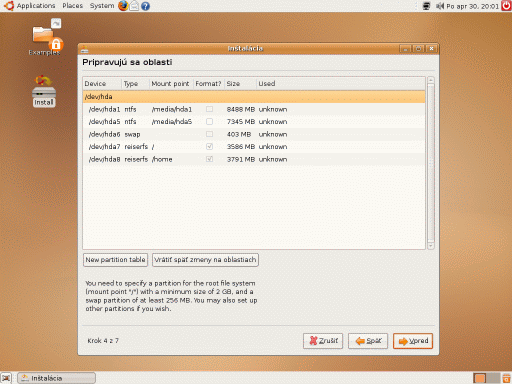512x384 pixels.
Task: Click the partition list scrollbar up arrow
Action: [431, 80]
